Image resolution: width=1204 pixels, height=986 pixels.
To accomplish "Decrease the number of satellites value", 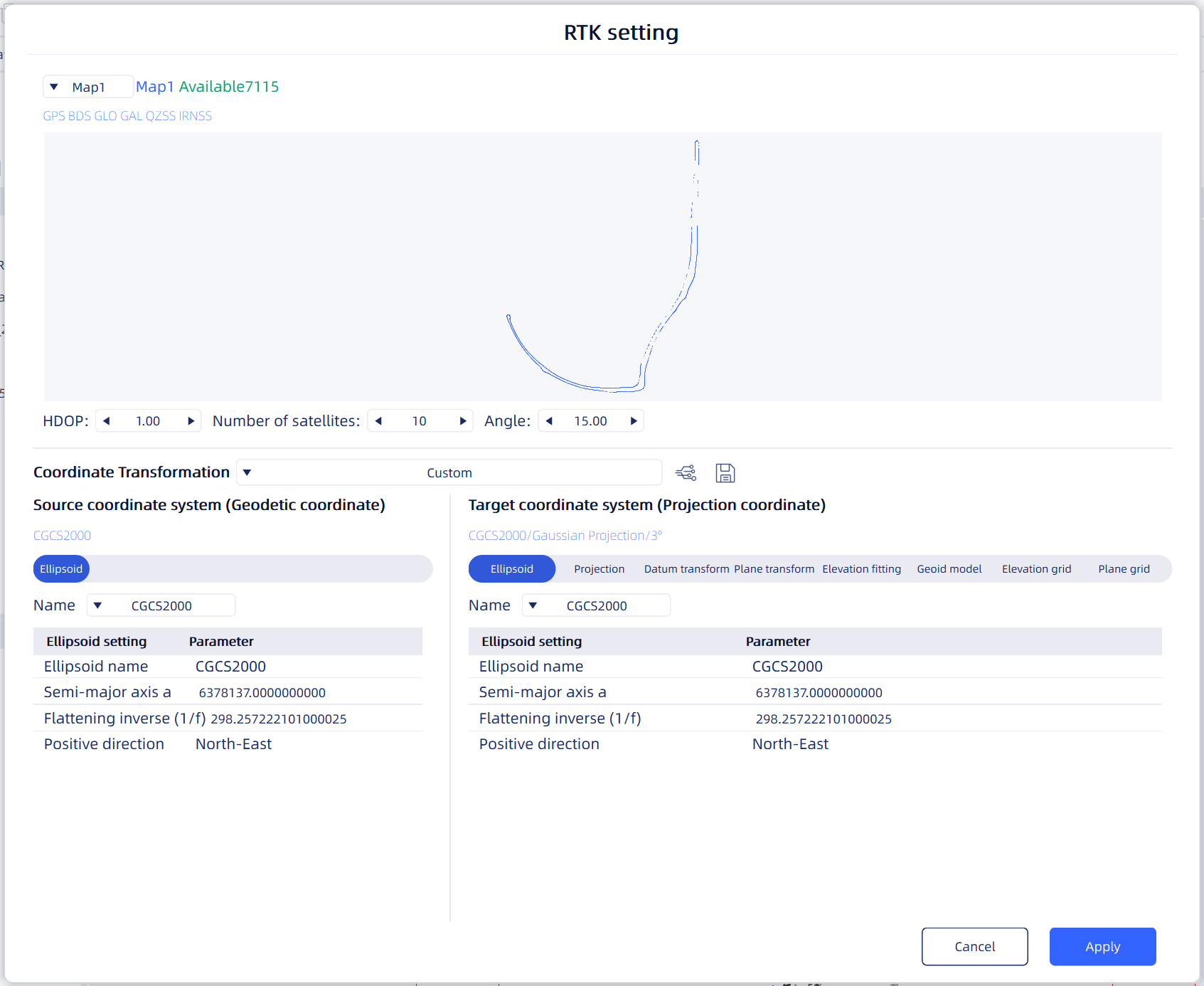I will (x=378, y=421).
